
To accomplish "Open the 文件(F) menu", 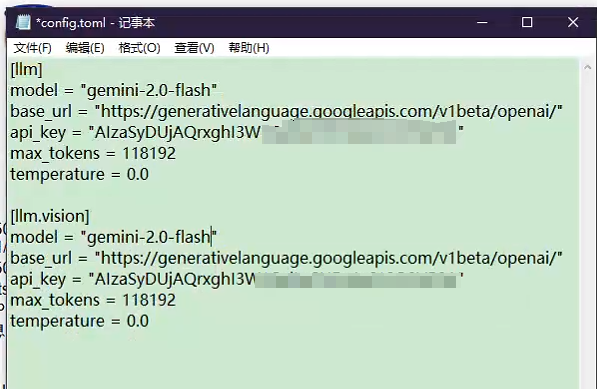I will pos(32,48).
